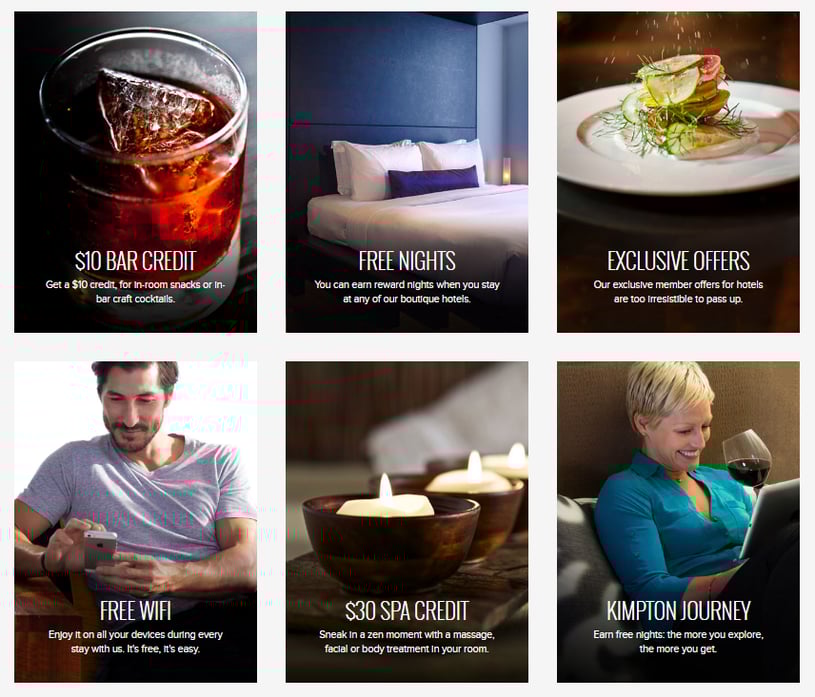Open the $30 Spa Credit card
This screenshot has width=815, height=697.
[x=407, y=522]
